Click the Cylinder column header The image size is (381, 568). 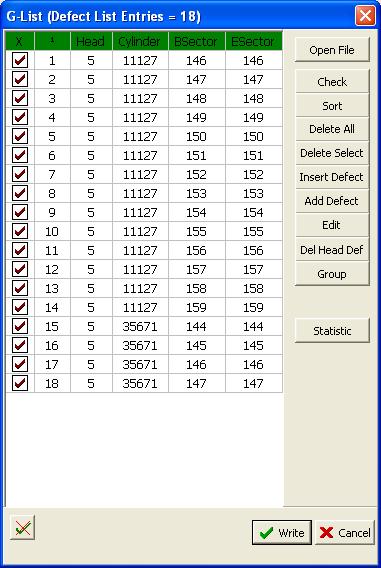coord(140,41)
